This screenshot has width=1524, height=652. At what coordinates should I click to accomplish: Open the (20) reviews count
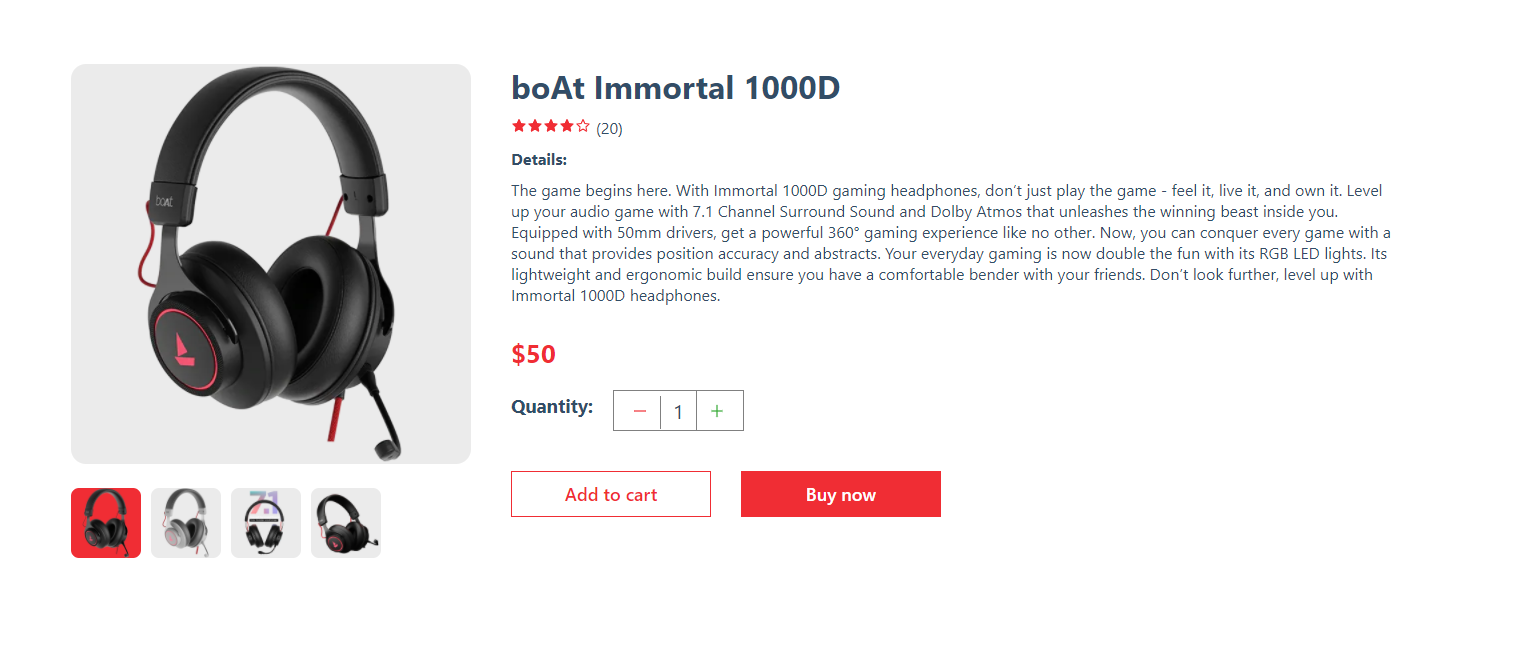[x=609, y=128]
